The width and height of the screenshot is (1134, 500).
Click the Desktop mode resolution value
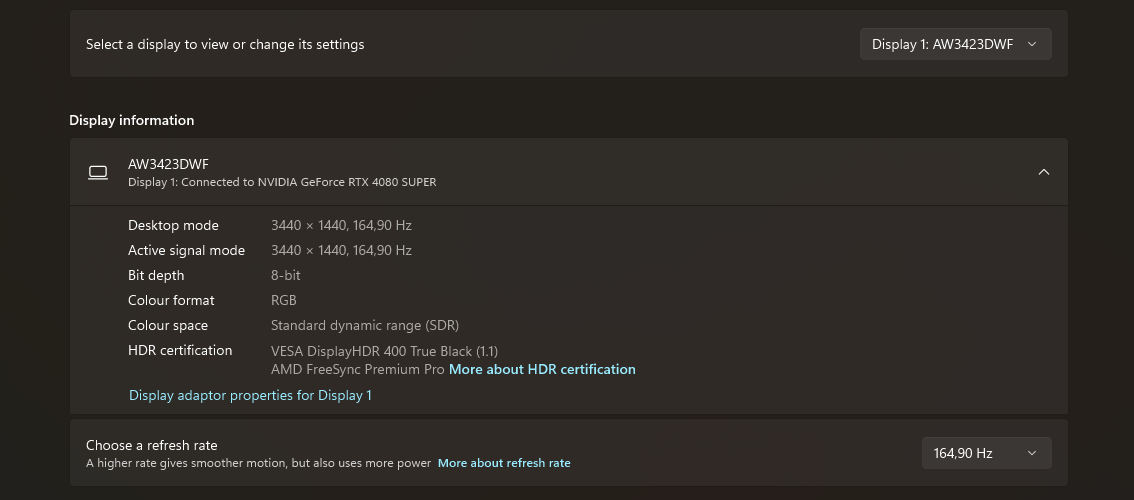(x=341, y=225)
